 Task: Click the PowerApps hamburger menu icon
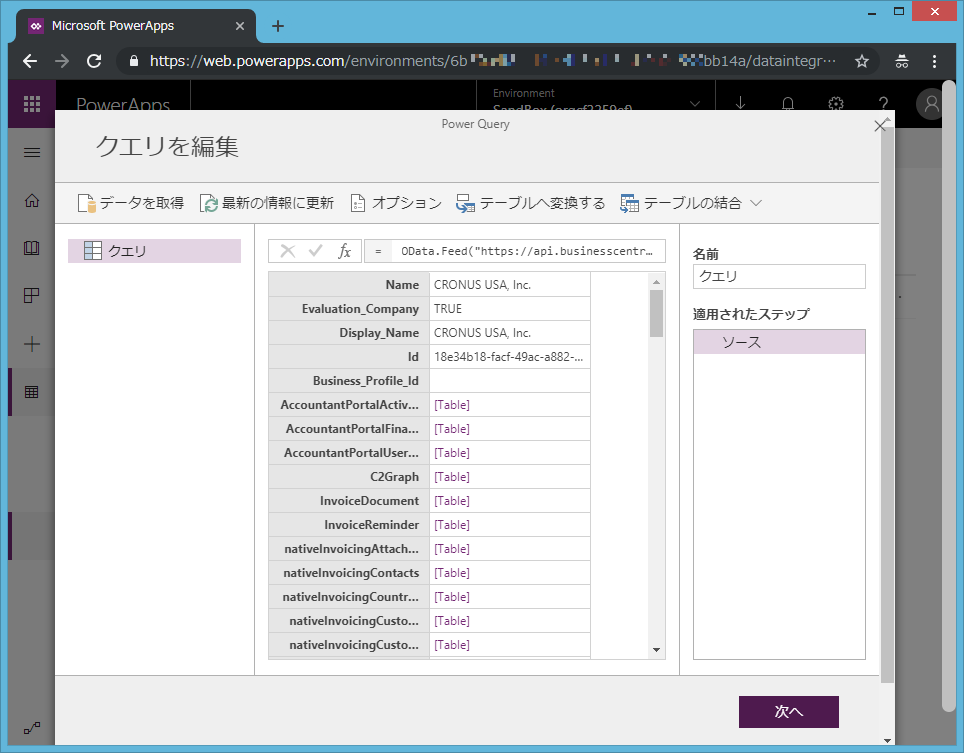[32, 153]
